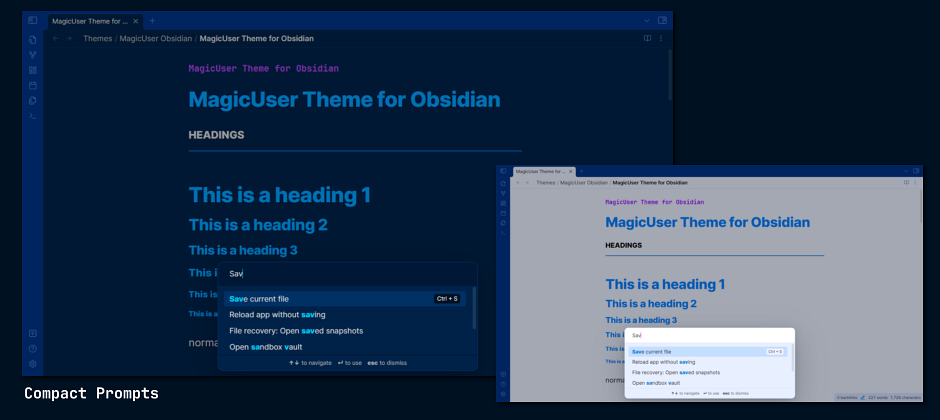Create new canvas from light window ribbon
This screenshot has height=420, width=940.
503,203
